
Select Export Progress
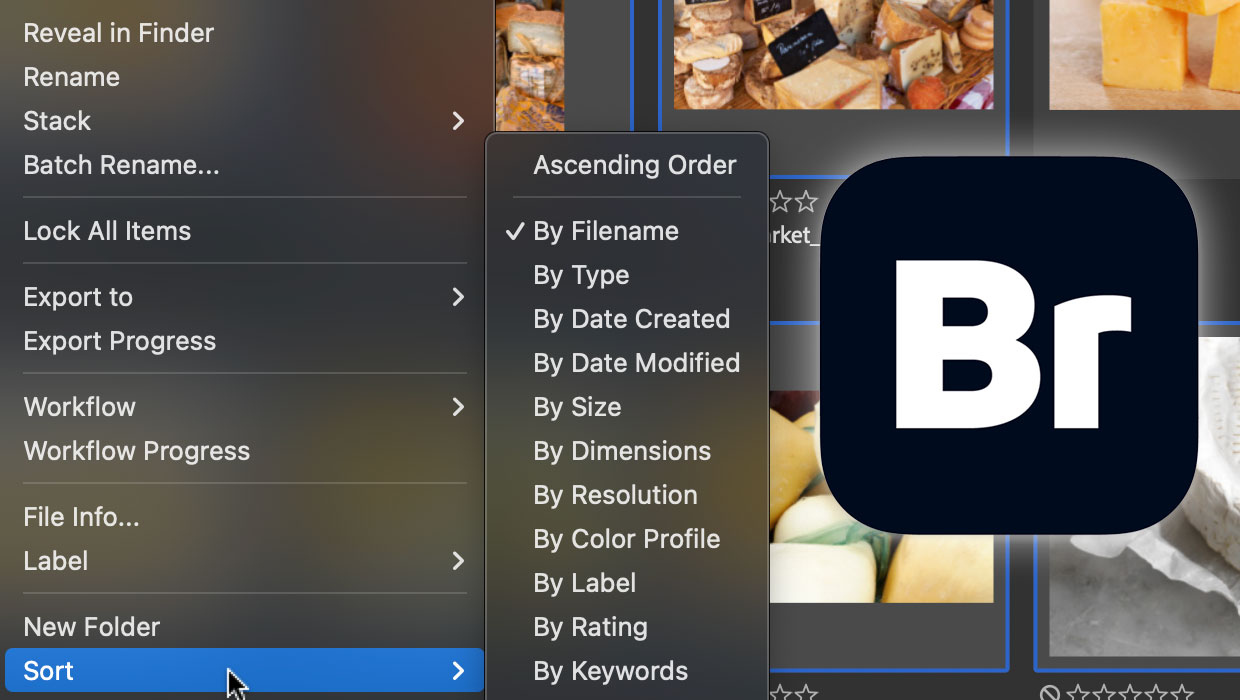[119, 341]
